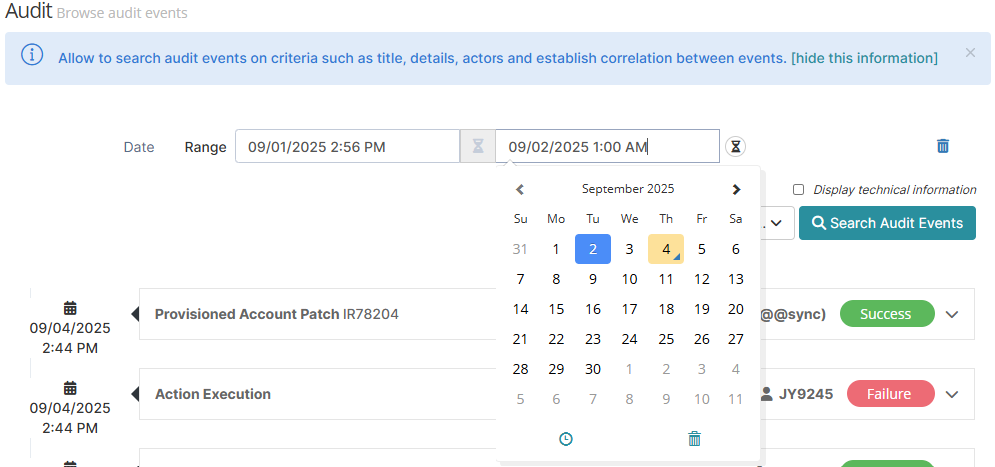Click the next month arrow in calendar
The width and height of the screenshot is (995, 467).
click(736, 189)
